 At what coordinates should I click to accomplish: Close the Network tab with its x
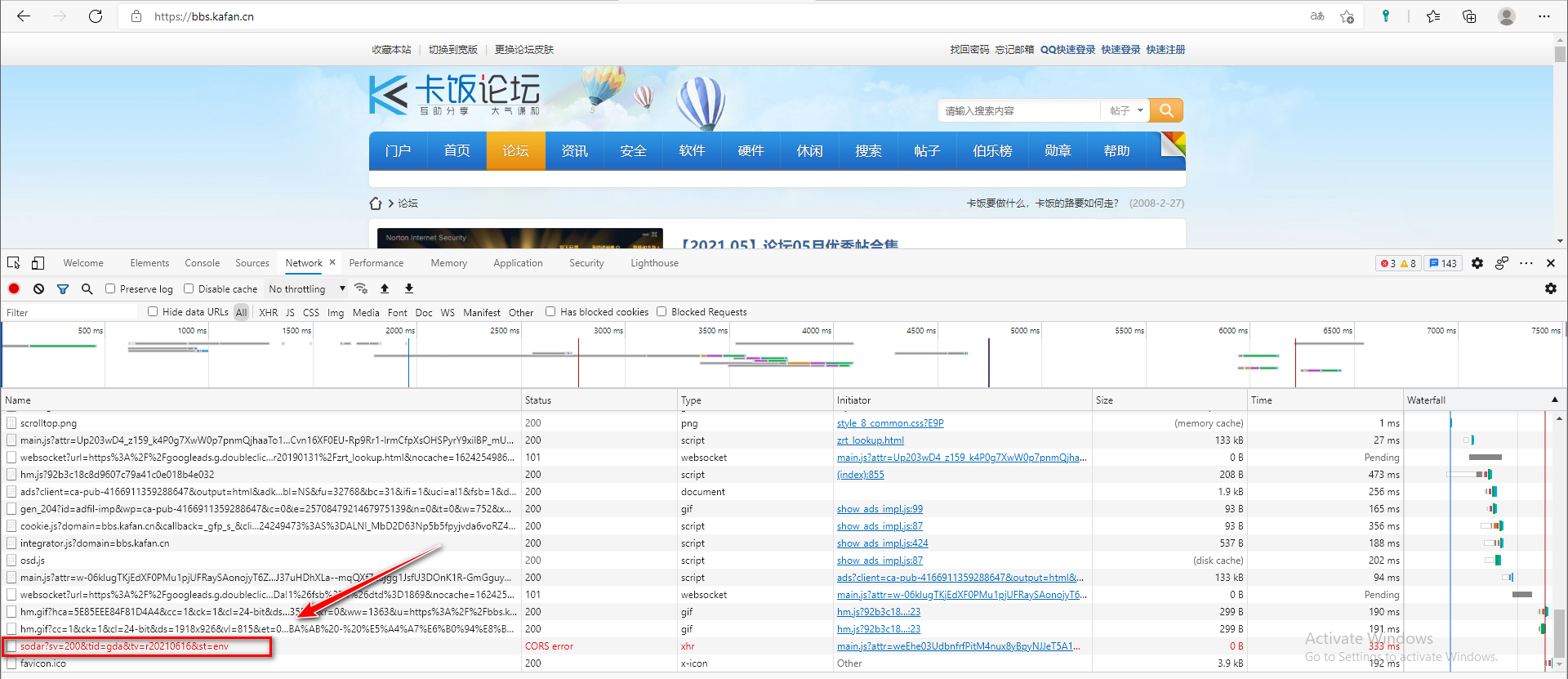point(332,262)
